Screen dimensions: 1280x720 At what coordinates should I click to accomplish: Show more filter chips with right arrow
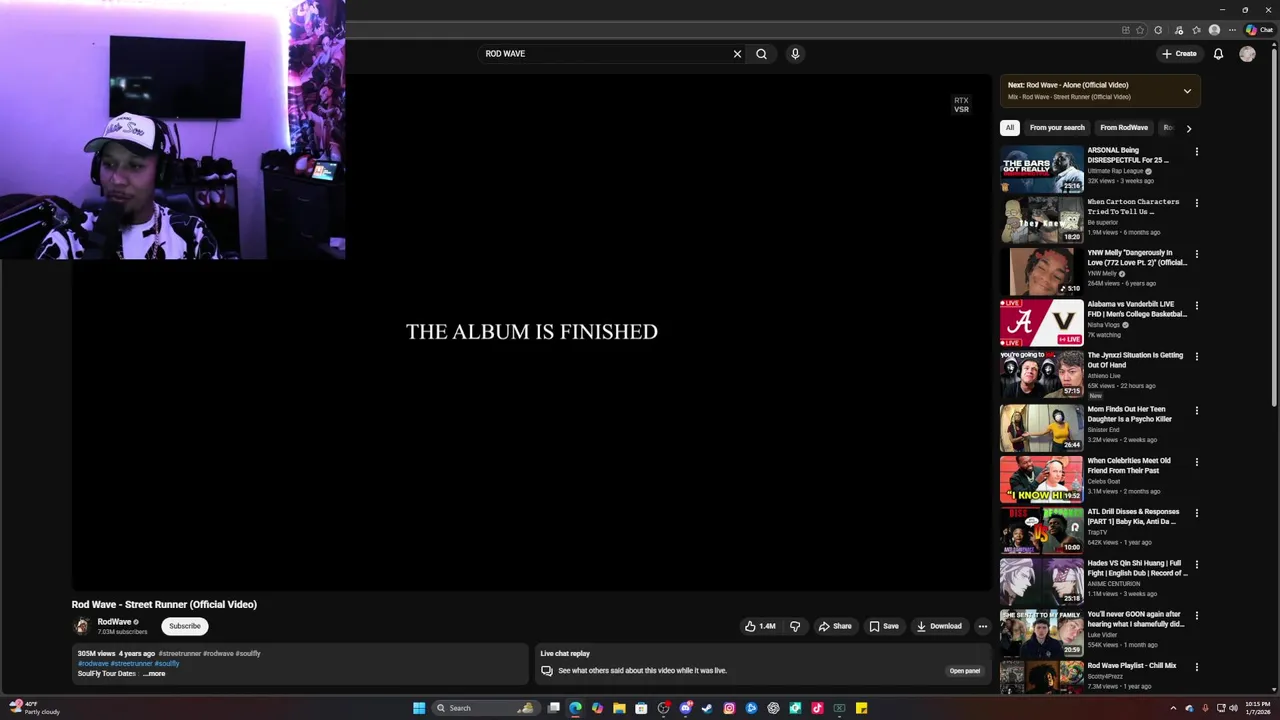1188,128
